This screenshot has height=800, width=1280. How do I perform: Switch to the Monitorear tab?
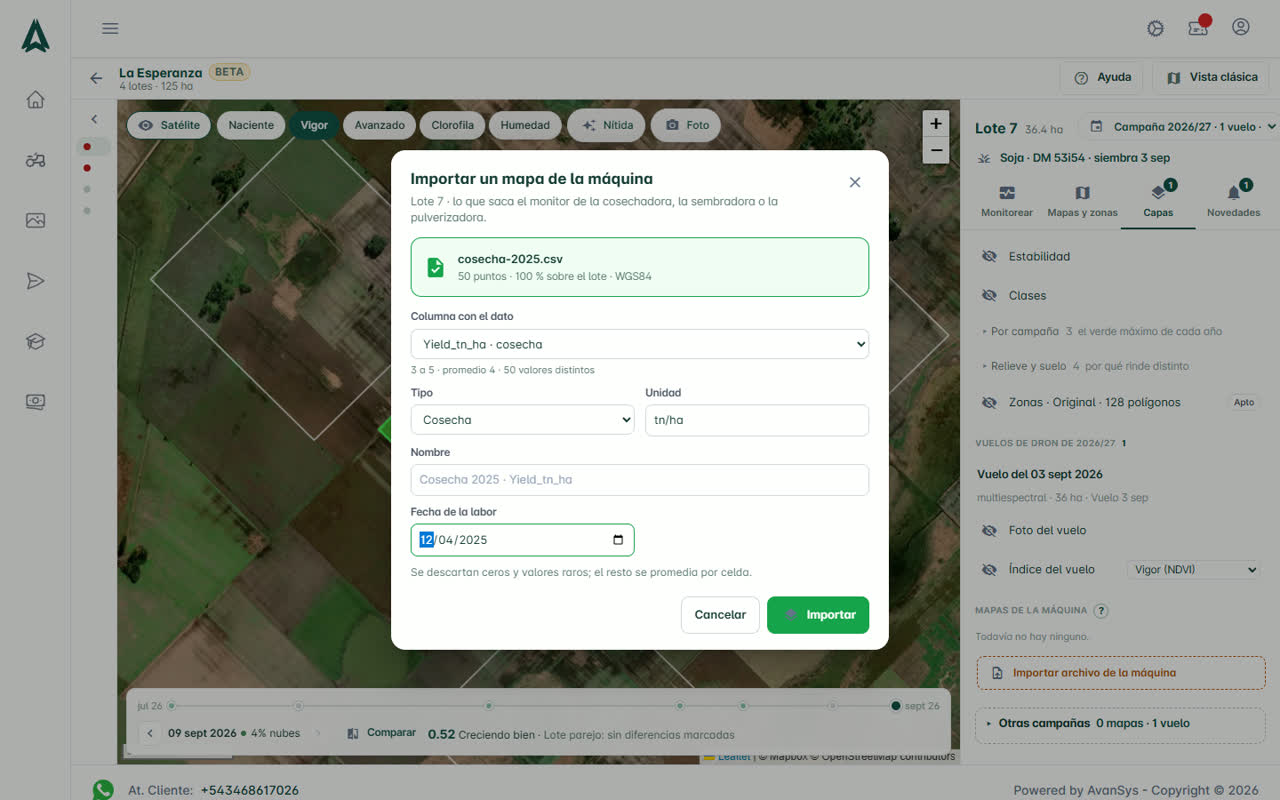[x=1007, y=201]
